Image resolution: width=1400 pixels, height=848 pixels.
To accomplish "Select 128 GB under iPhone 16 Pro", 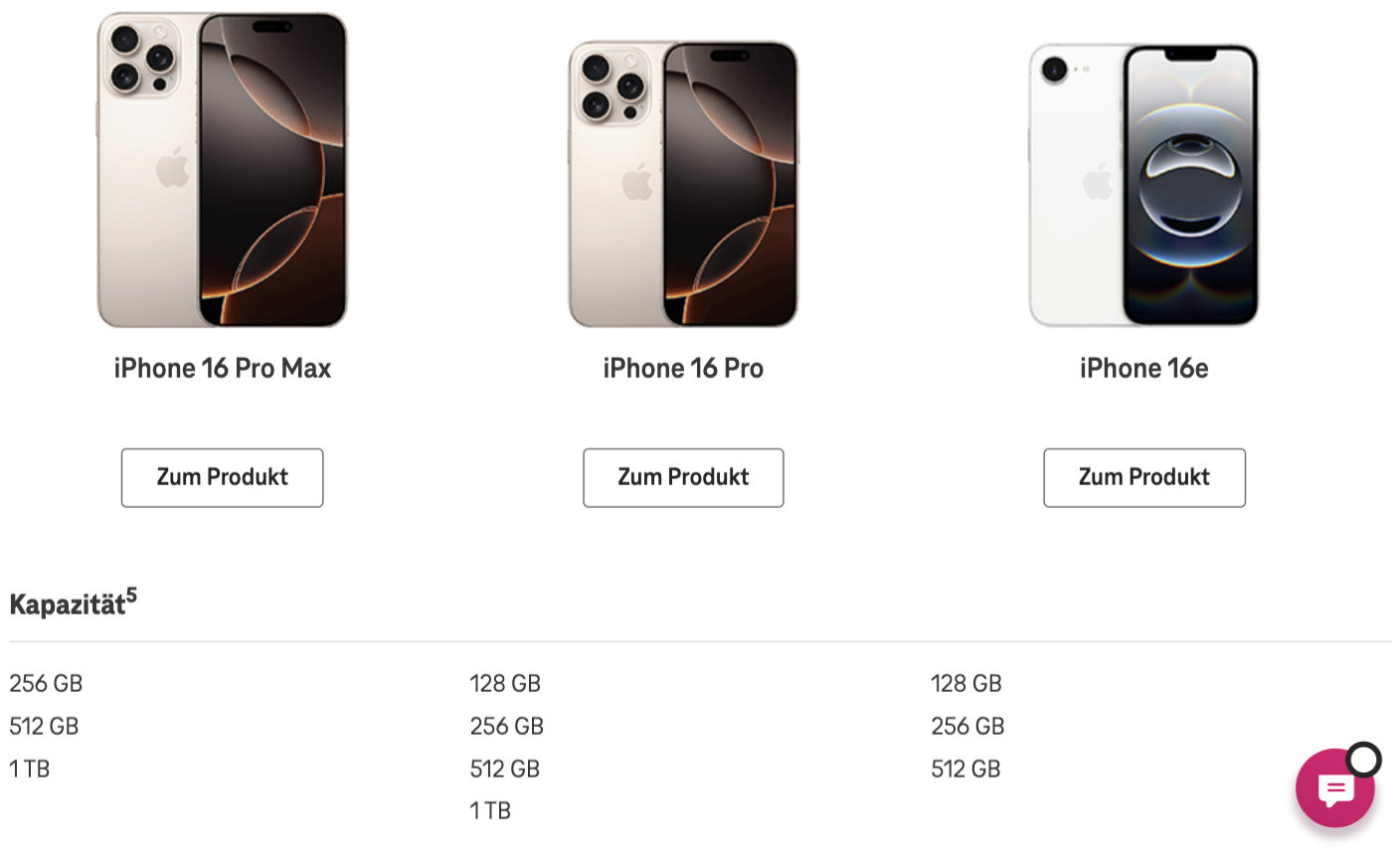I will [x=505, y=684].
